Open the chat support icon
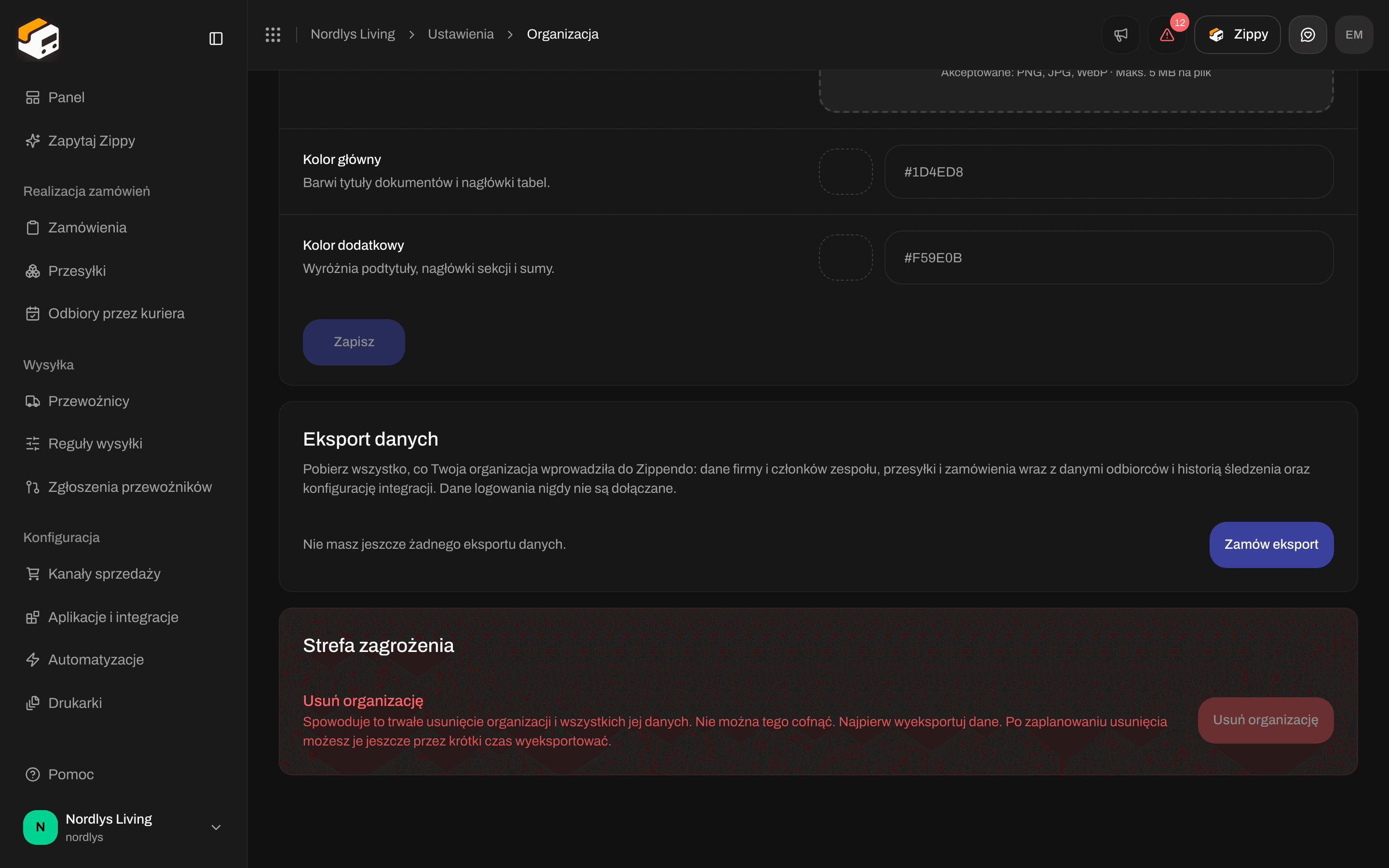This screenshot has width=1389, height=868. [x=1307, y=34]
